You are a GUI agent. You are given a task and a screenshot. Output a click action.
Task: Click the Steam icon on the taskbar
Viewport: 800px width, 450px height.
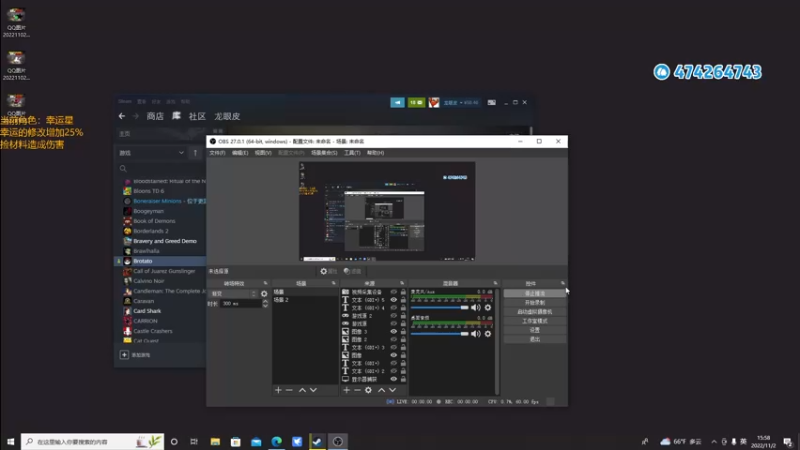(x=317, y=441)
